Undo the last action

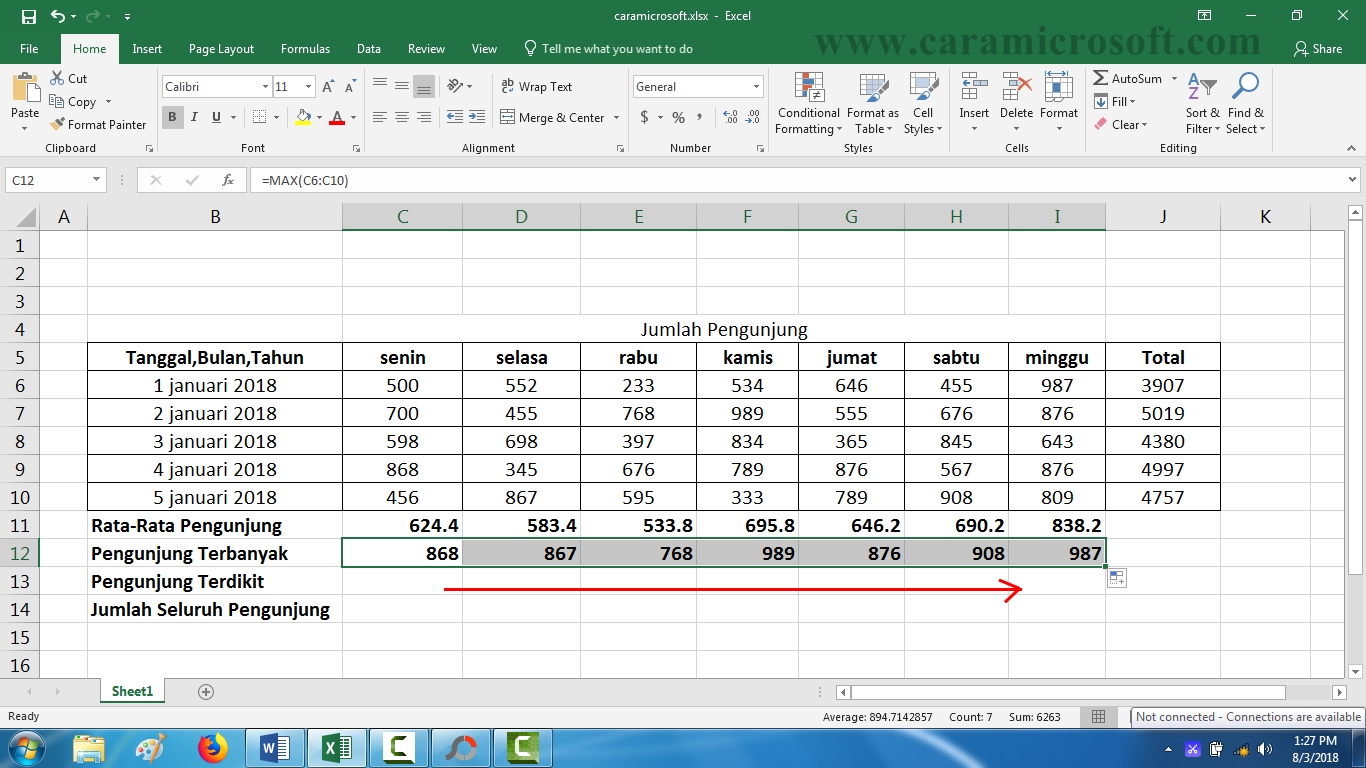[57, 17]
